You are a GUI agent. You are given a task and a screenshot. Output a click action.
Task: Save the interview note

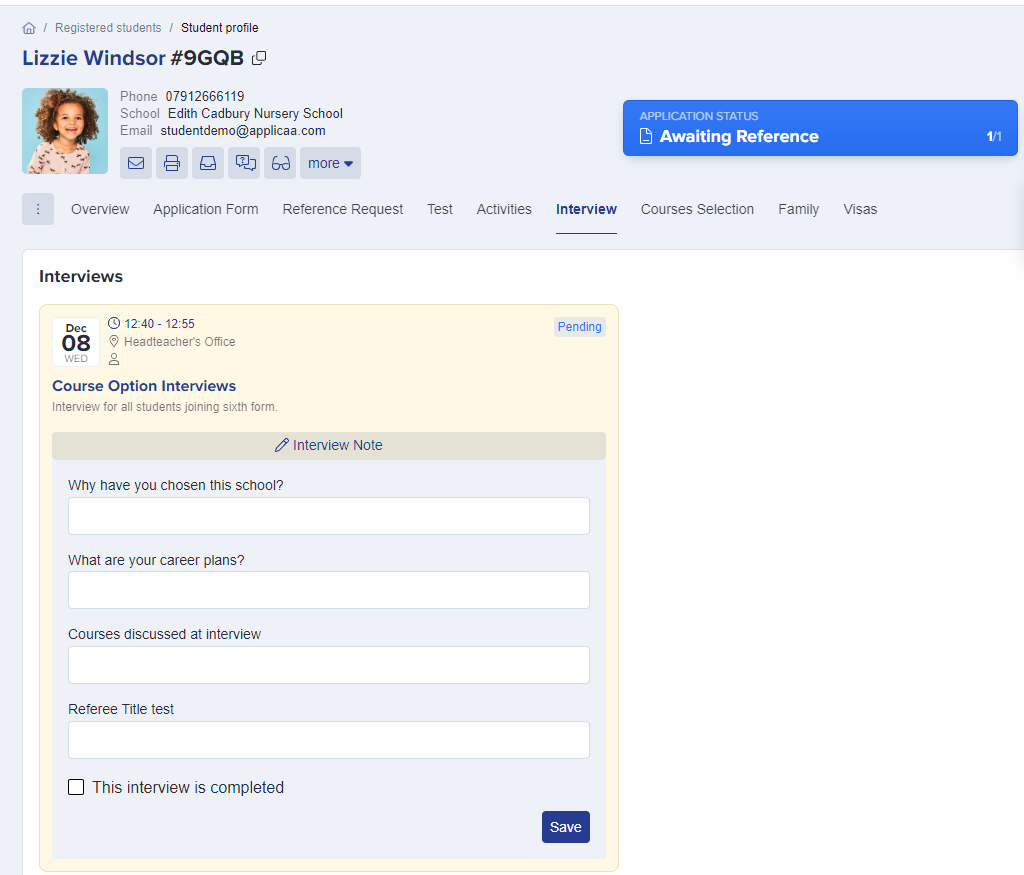(x=565, y=827)
